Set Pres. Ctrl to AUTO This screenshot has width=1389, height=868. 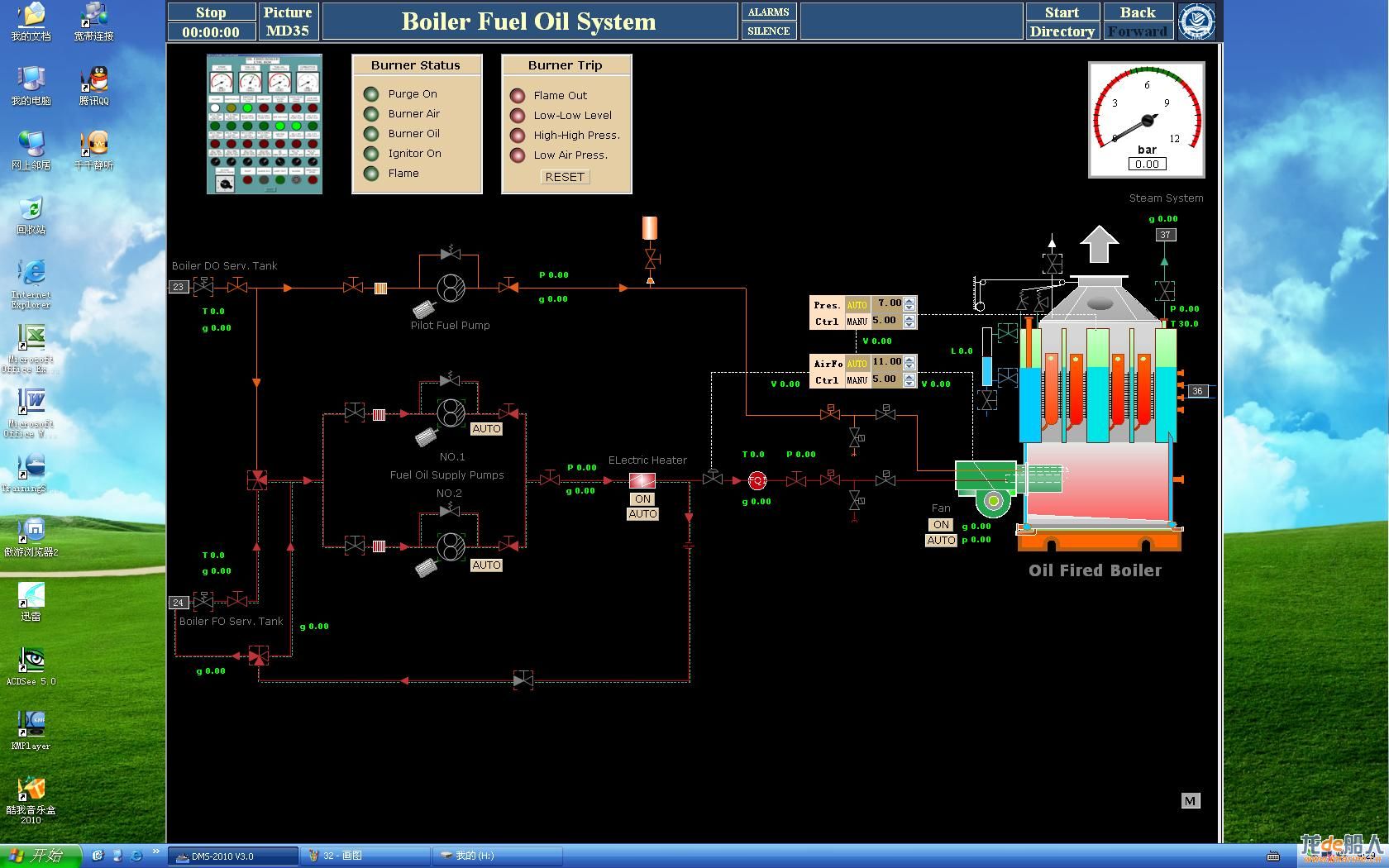(x=857, y=305)
